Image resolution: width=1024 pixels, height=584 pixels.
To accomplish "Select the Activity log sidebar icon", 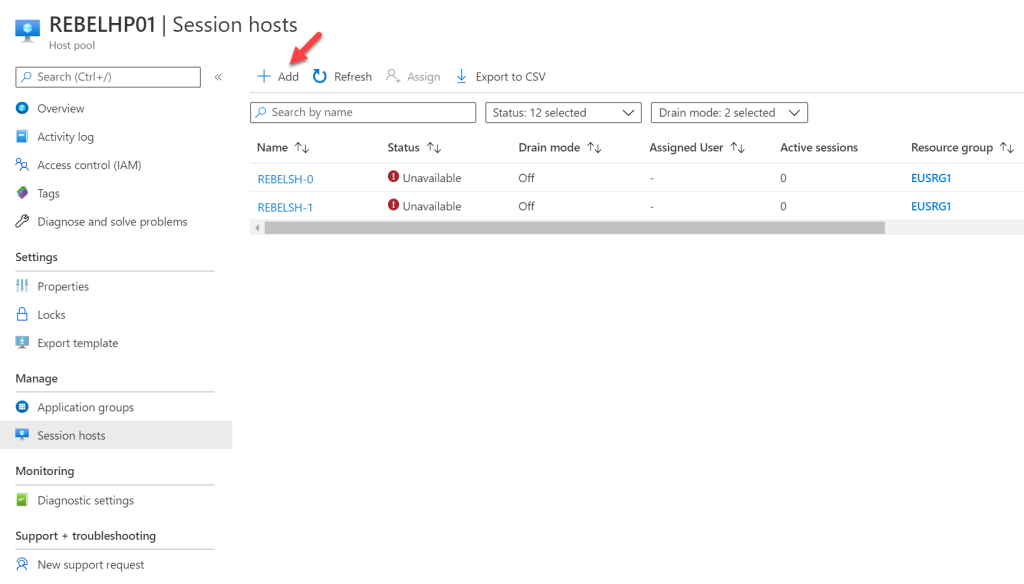I will 22,136.
